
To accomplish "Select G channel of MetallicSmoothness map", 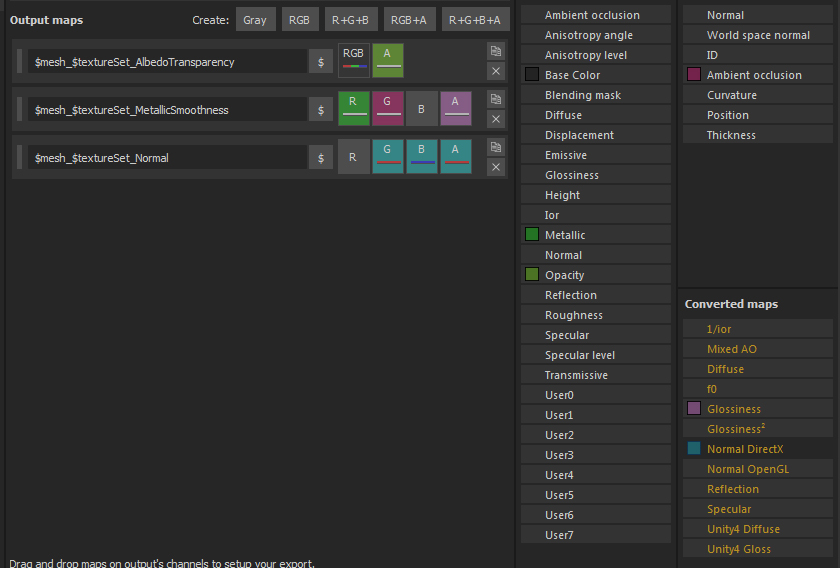I will 387,108.
